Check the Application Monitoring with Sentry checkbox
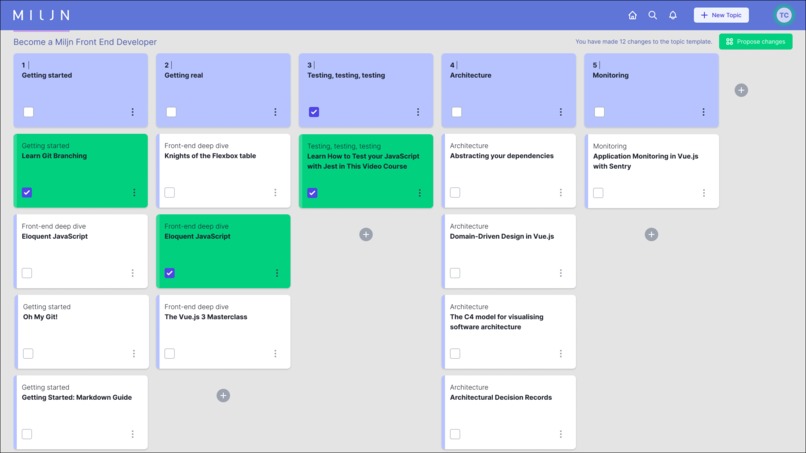This screenshot has width=806, height=453. pyautogui.click(x=598, y=193)
